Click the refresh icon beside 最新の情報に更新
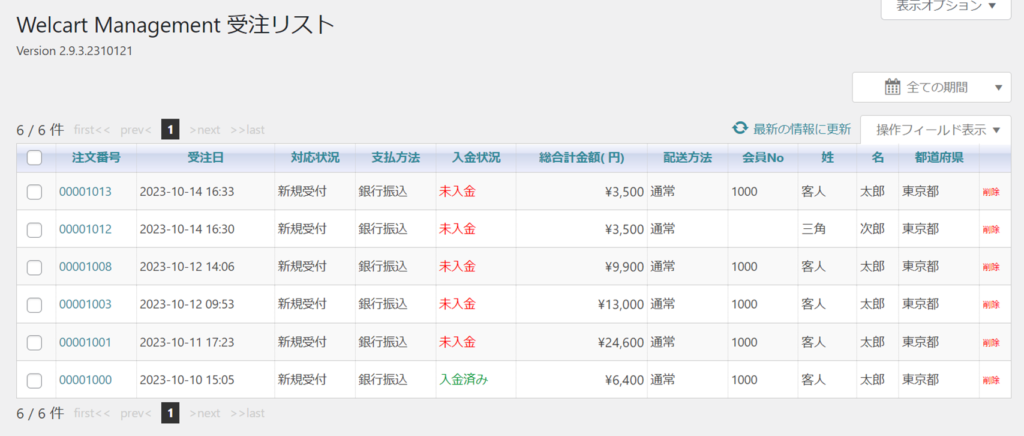This screenshot has height=436, width=1024. [740, 128]
